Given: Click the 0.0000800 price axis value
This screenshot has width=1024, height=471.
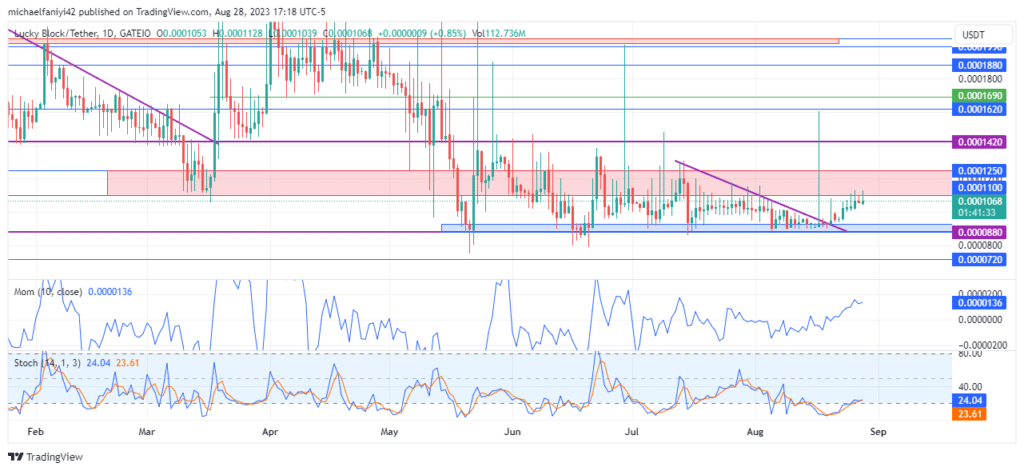Looking at the screenshot, I should pyautogui.click(x=978, y=246).
